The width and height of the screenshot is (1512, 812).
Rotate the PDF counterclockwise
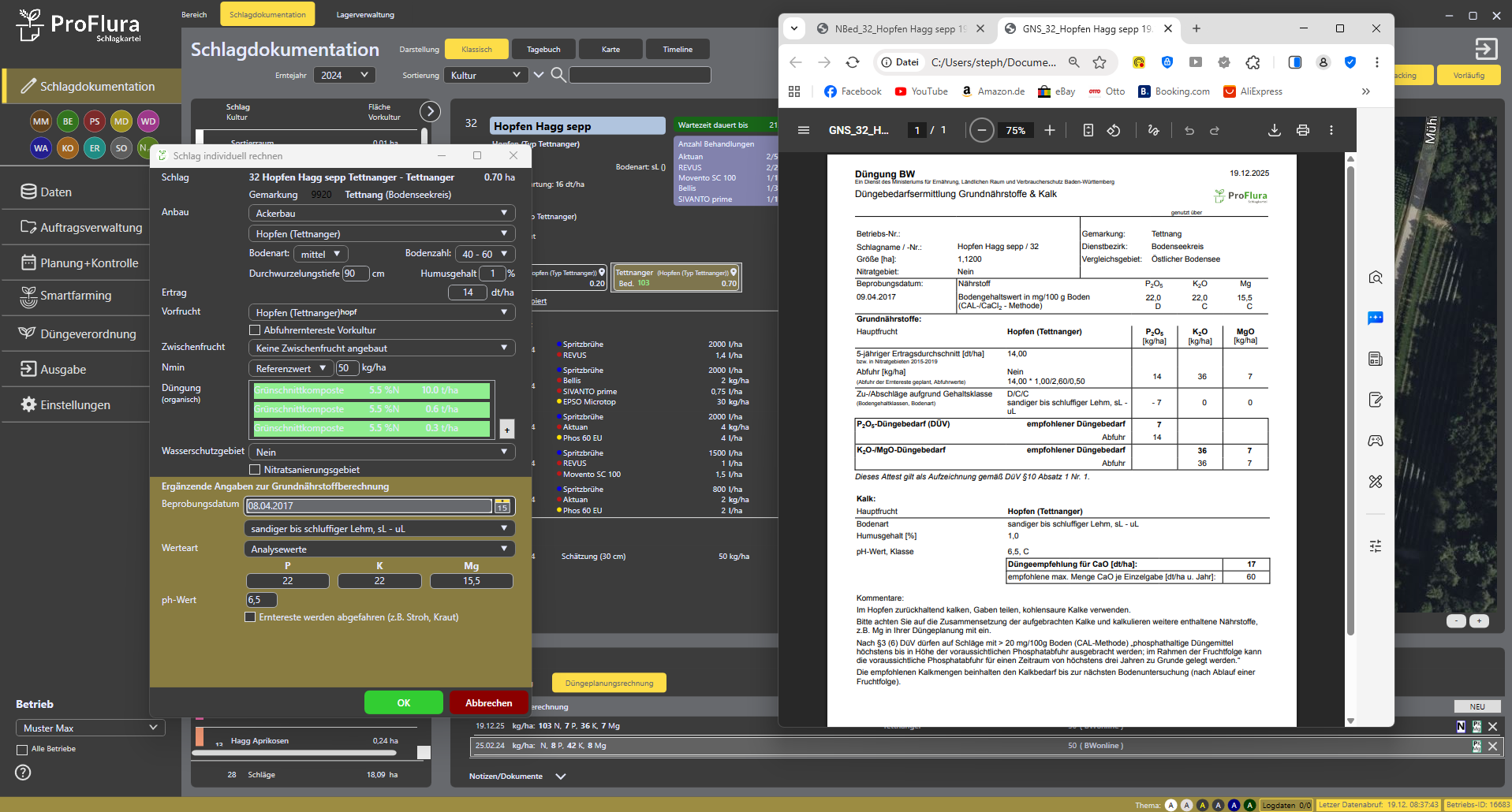tap(1114, 130)
